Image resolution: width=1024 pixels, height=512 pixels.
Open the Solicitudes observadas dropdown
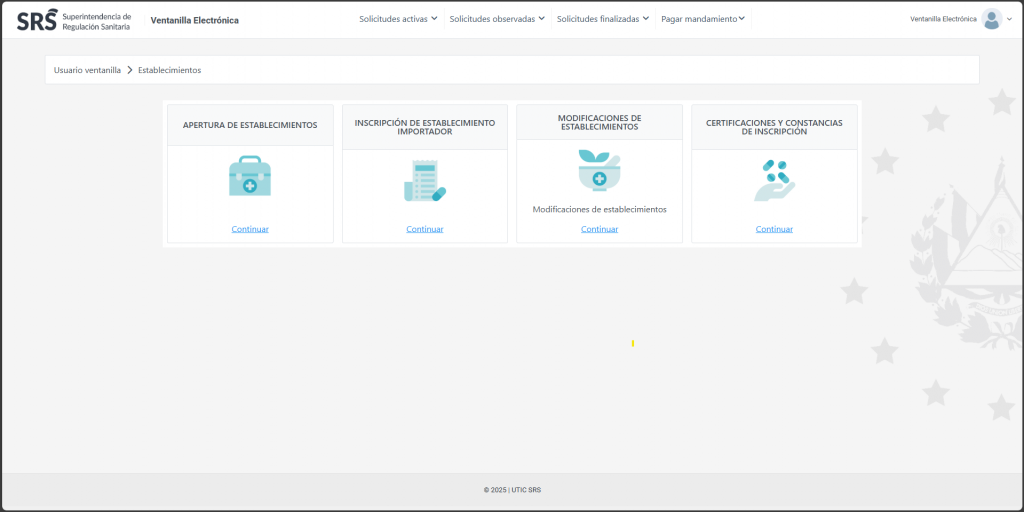tap(497, 19)
